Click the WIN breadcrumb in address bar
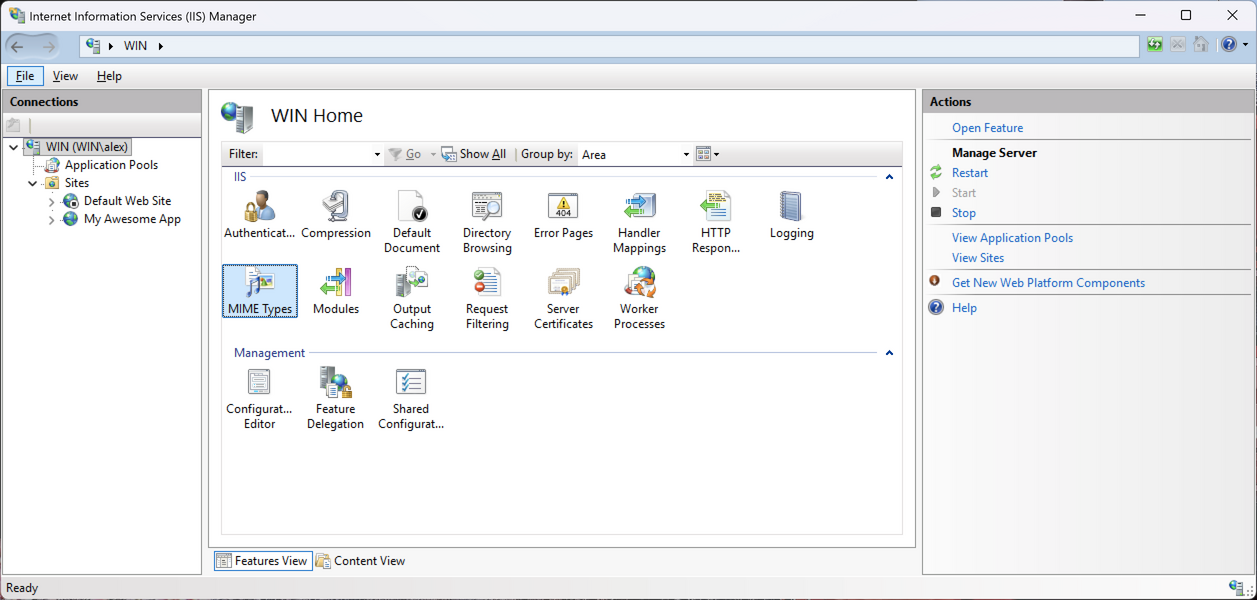The height and width of the screenshot is (600, 1257). [x=135, y=46]
